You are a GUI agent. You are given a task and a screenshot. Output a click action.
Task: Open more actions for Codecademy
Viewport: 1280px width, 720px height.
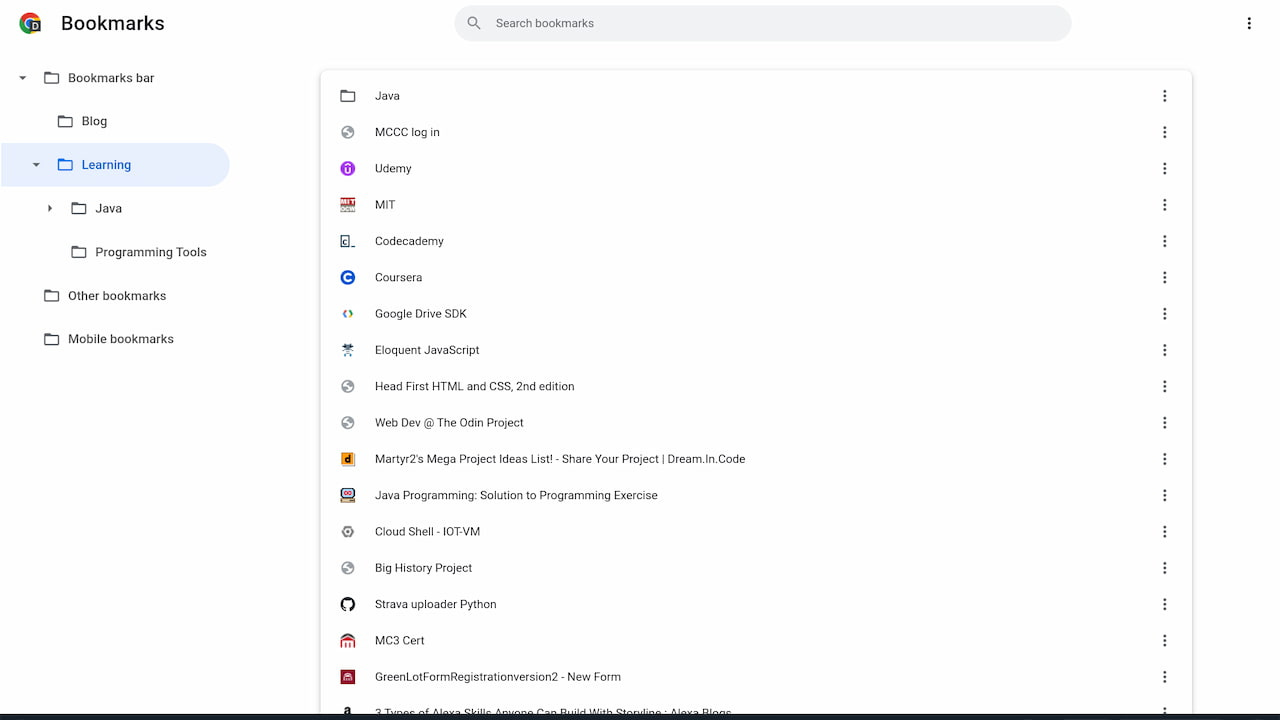pos(1164,241)
